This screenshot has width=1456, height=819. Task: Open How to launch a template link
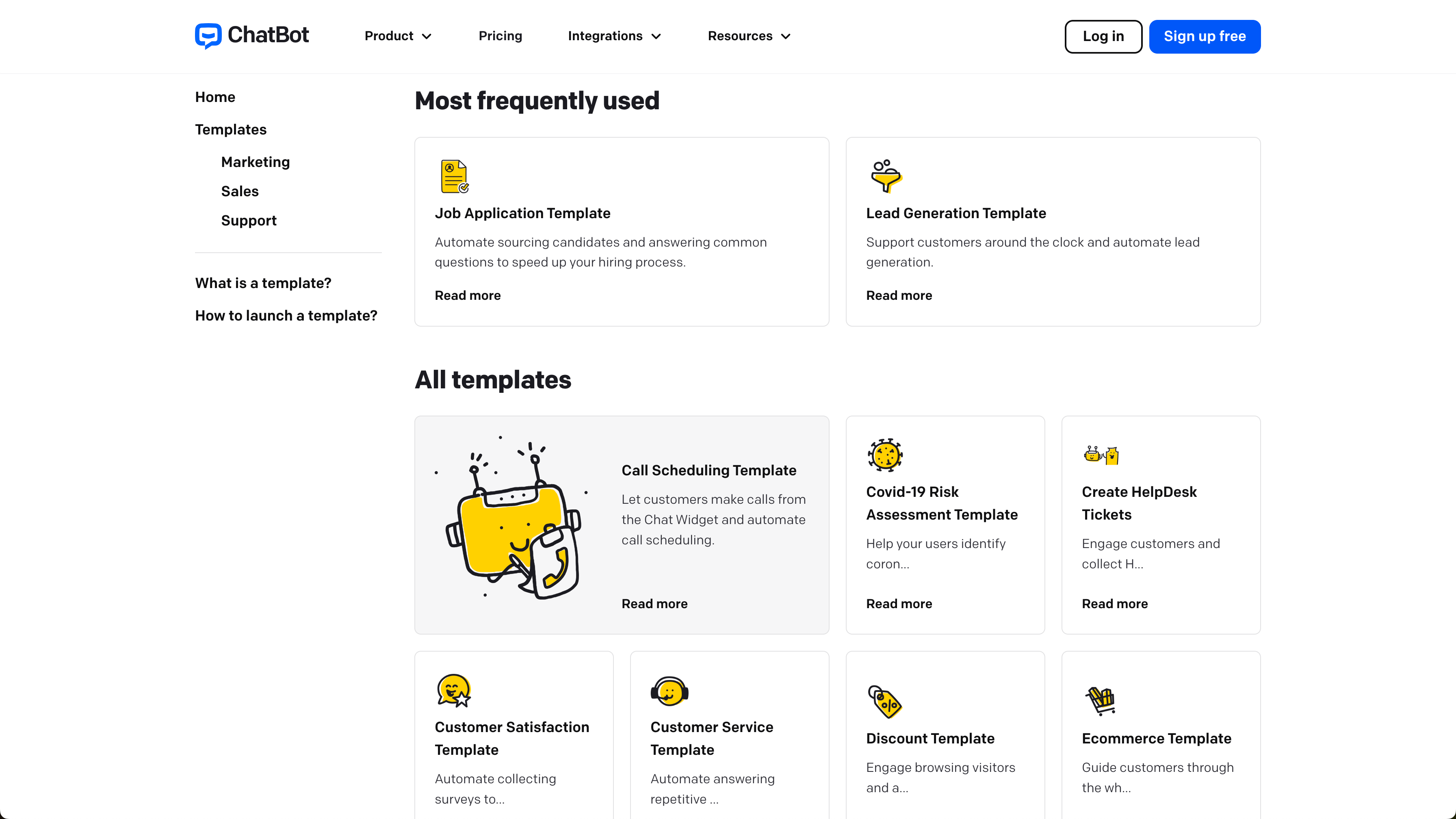pyautogui.click(x=286, y=315)
